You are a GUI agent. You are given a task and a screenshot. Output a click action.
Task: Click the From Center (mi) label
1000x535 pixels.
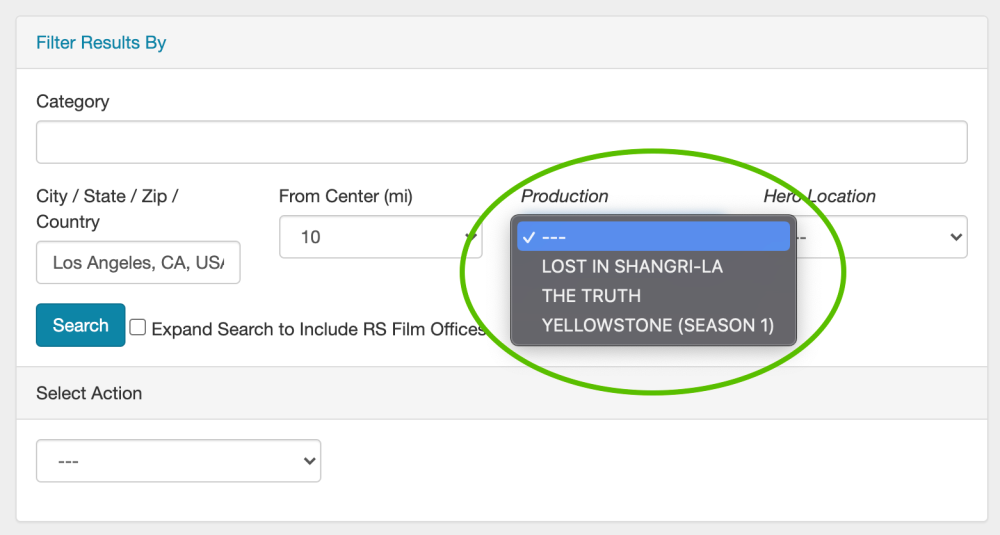[345, 197]
